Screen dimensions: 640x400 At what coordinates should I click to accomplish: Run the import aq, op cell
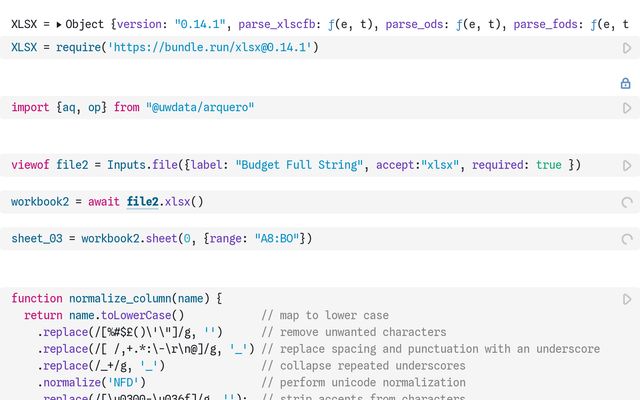[x=627, y=107]
